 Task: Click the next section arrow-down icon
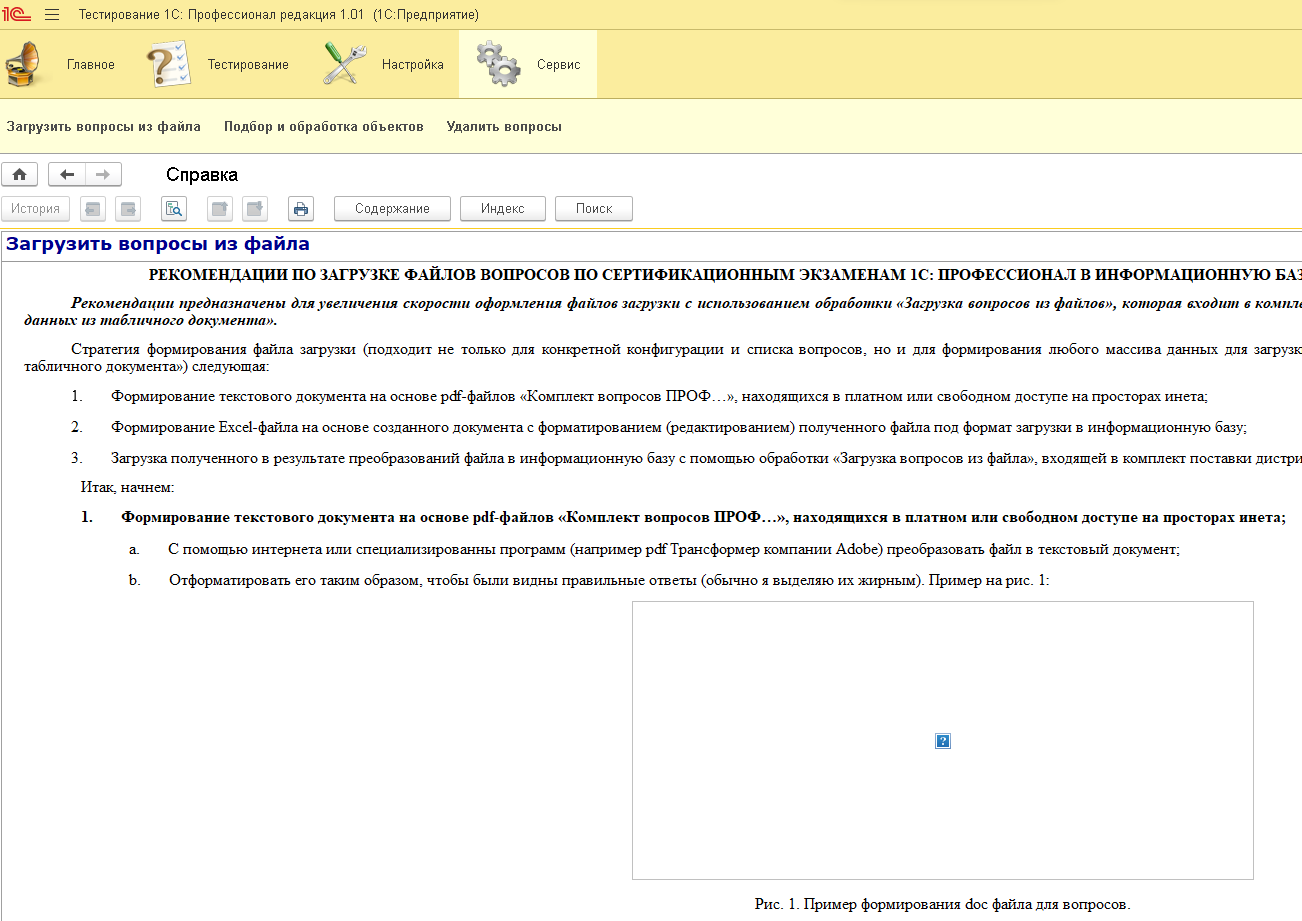tap(255, 209)
